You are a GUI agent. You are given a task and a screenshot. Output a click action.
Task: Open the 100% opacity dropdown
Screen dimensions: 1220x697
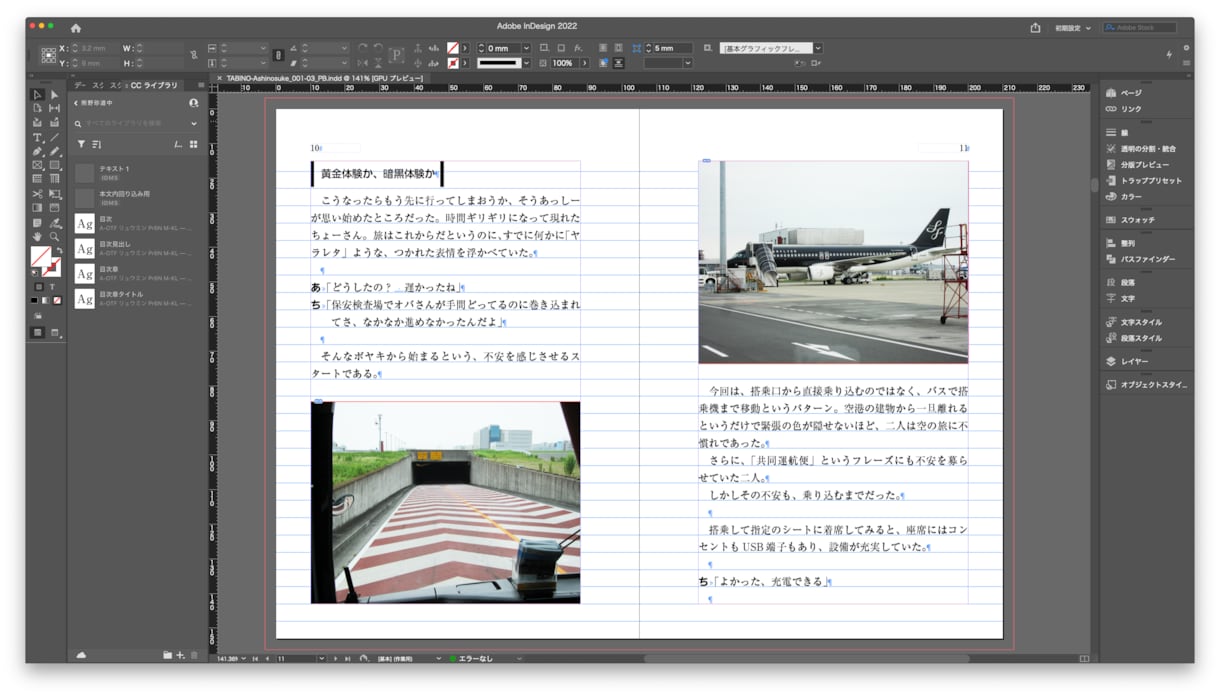pyautogui.click(x=585, y=61)
